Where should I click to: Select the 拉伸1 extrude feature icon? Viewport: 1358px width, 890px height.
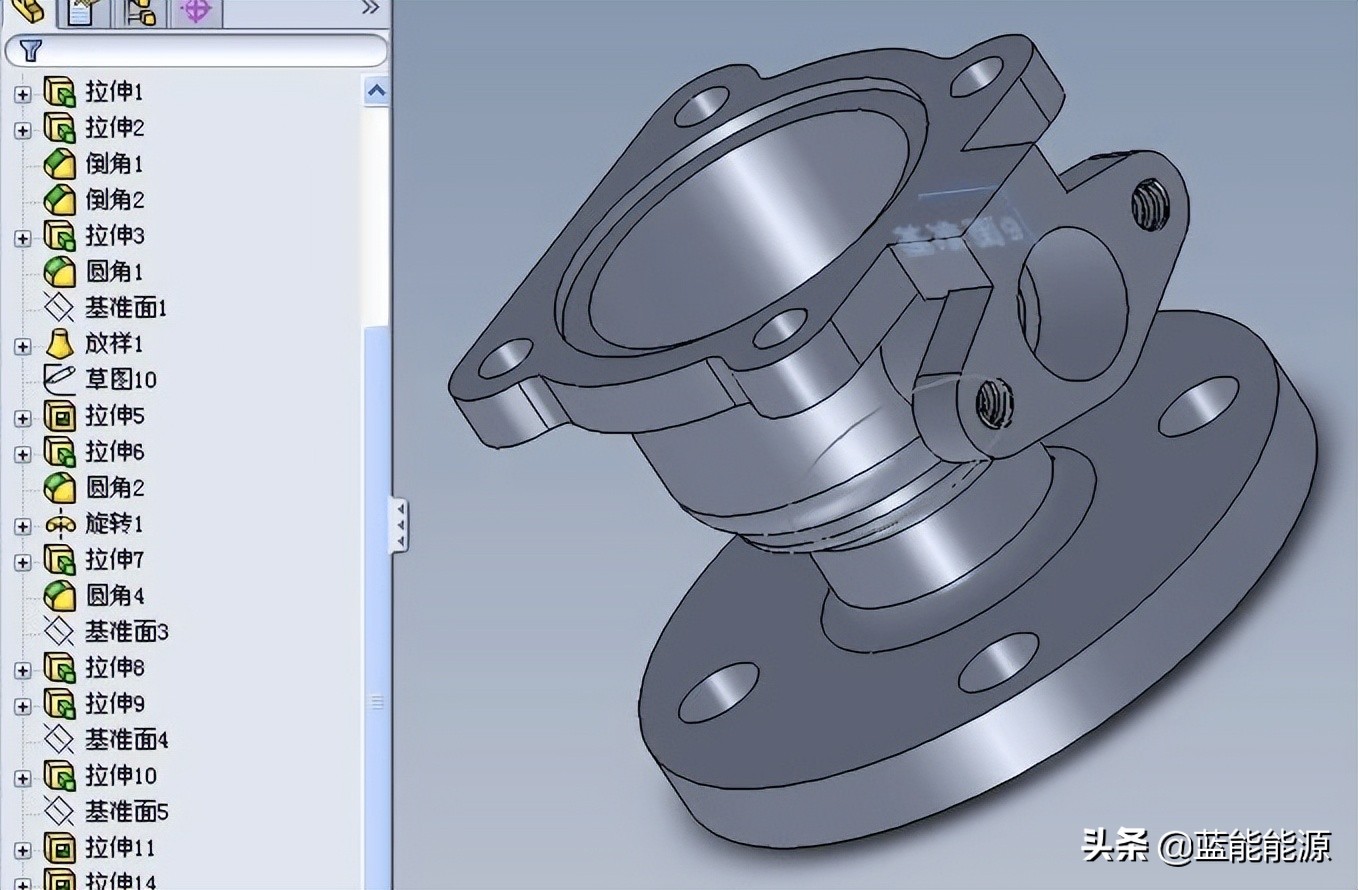coord(60,91)
